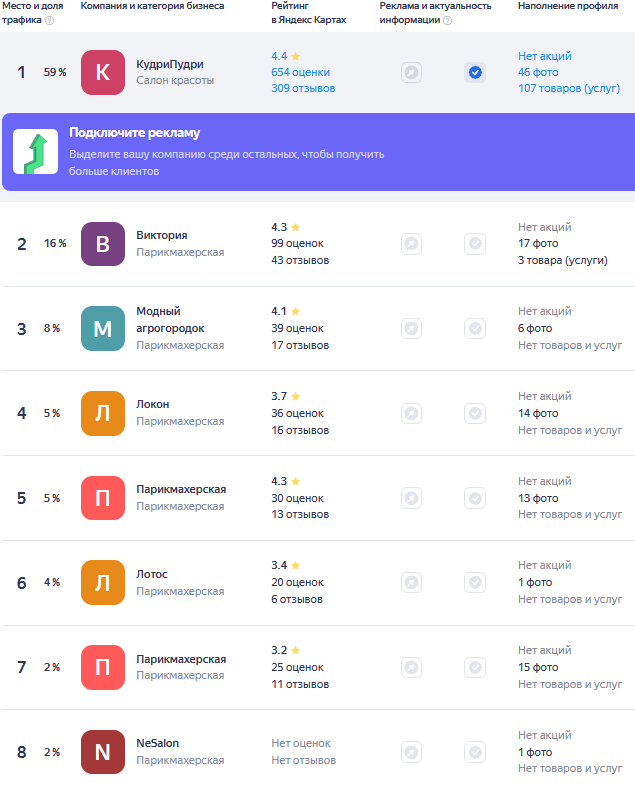This screenshot has height=795, width=635.
Task: Click '3 товара (услуги)' for Виктория
Action: (x=562, y=260)
